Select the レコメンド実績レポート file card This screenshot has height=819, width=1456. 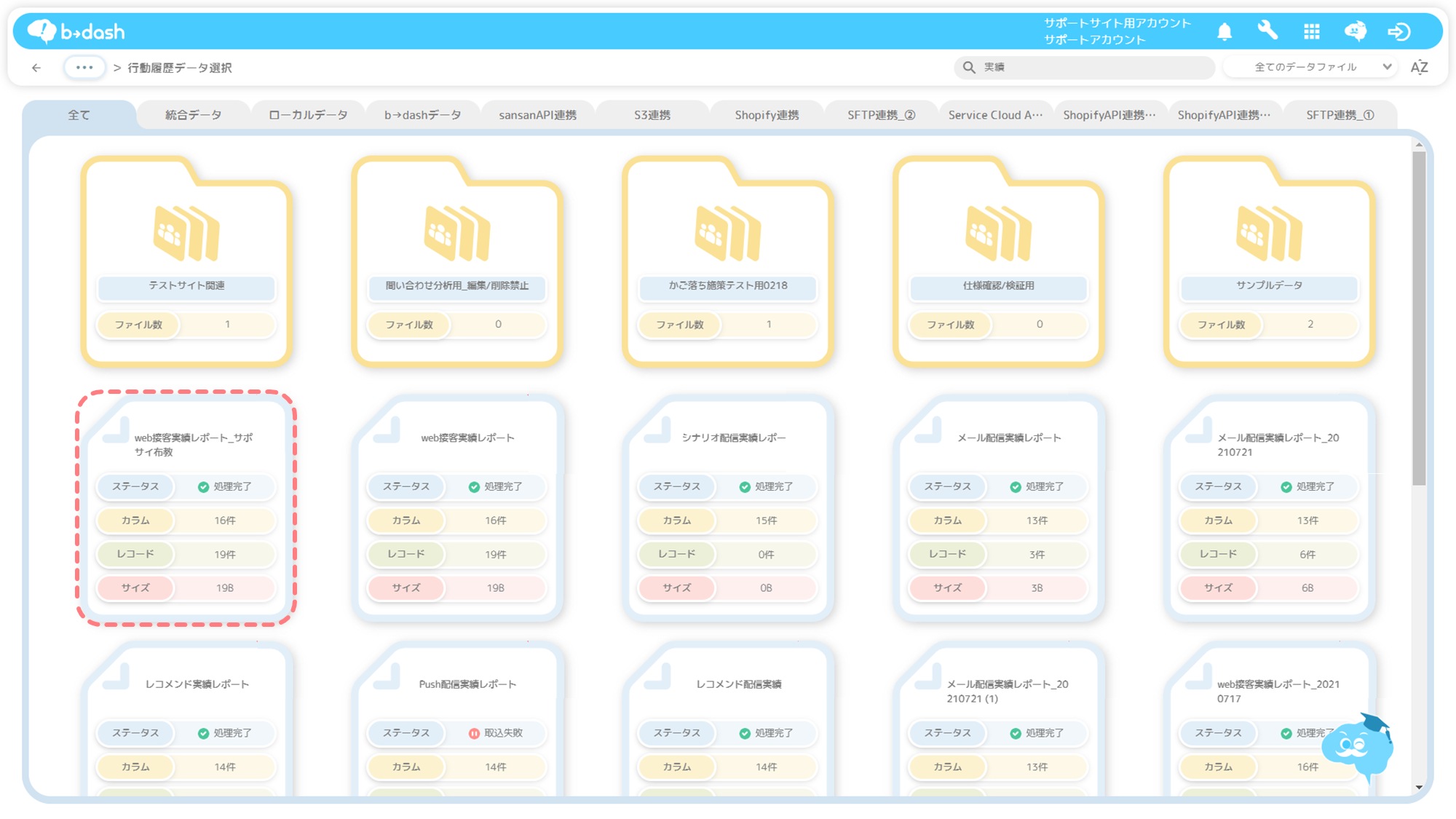pyautogui.click(x=186, y=719)
